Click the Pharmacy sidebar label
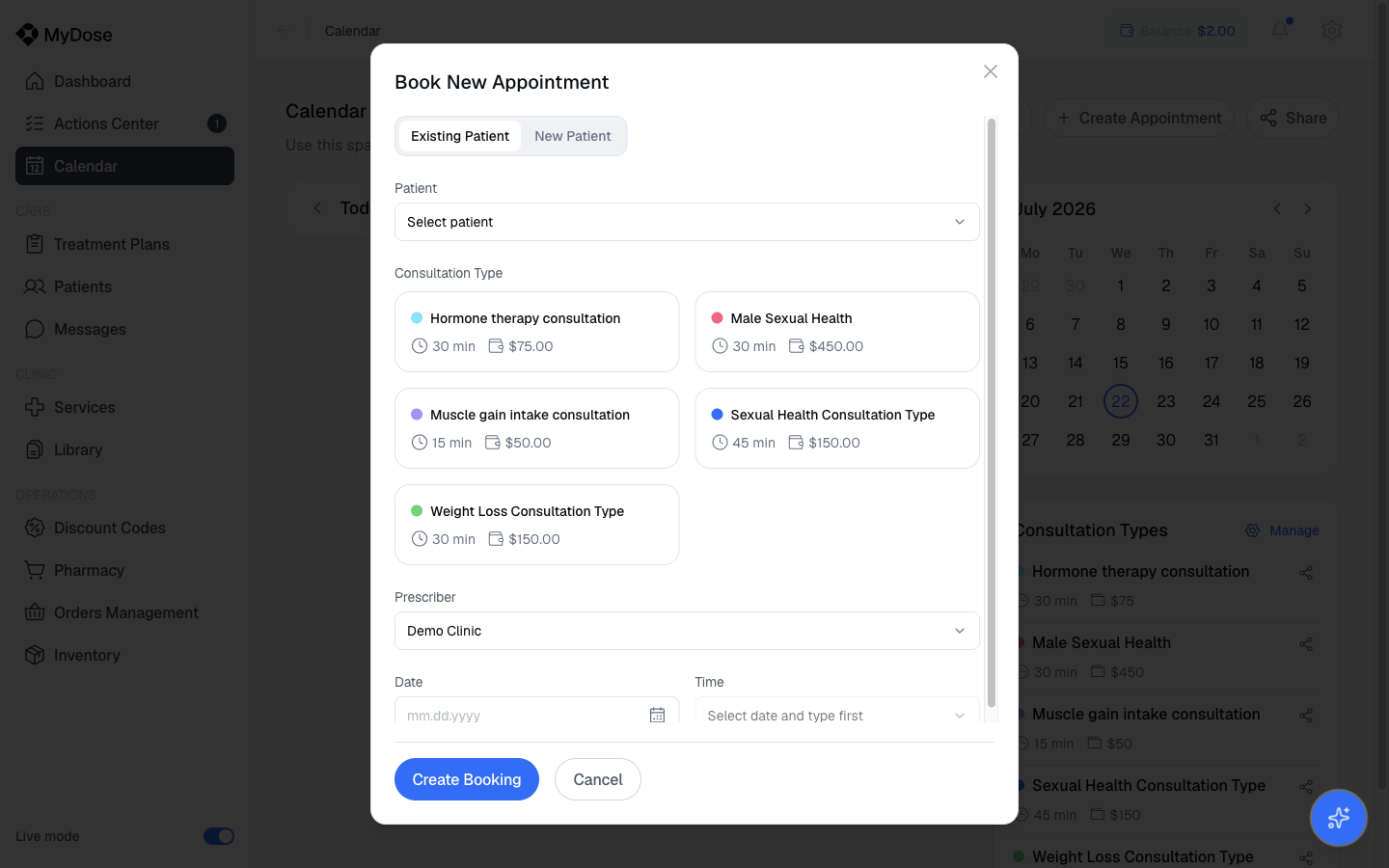Viewport: 1389px width, 868px height. [x=89, y=570]
